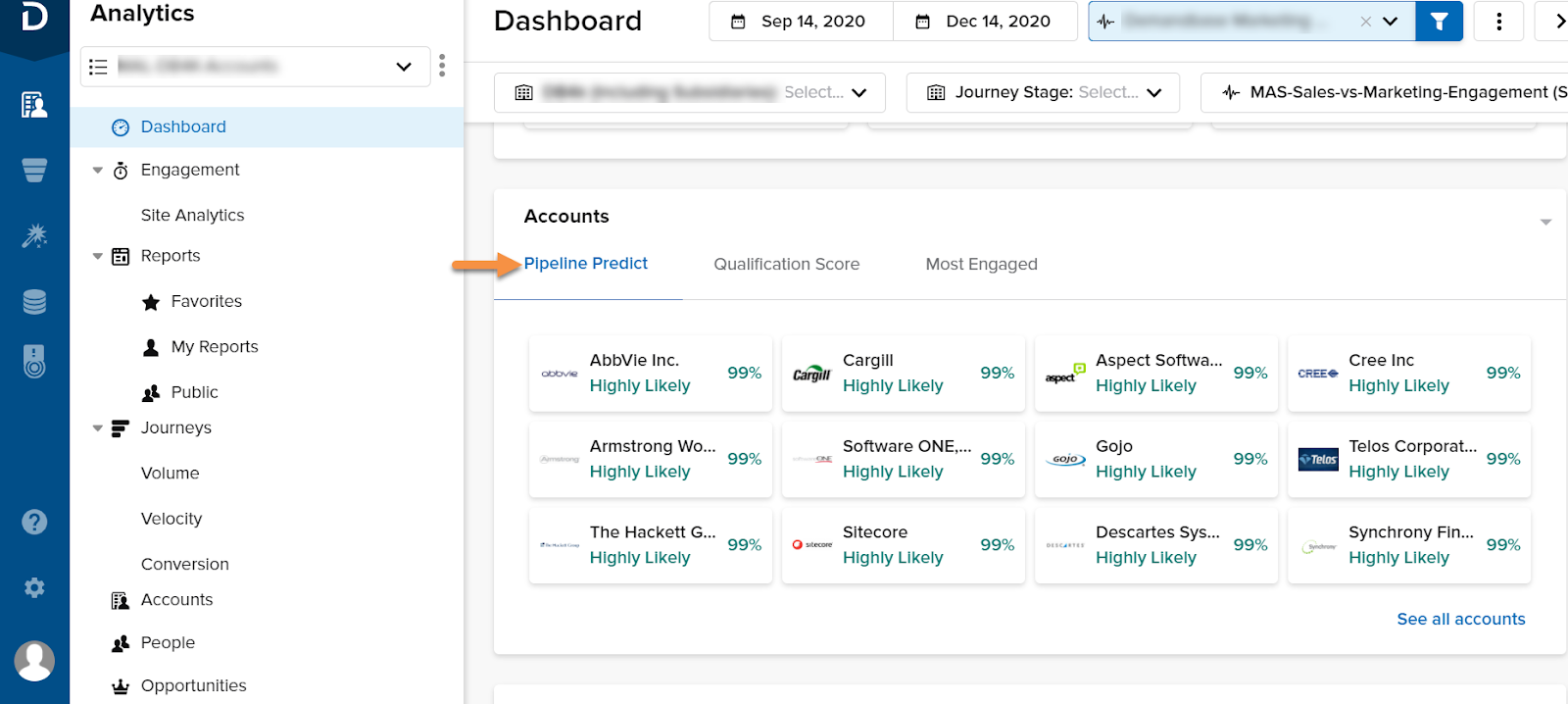The width and height of the screenshot is (1568, 704).
Task: Open Site Analytics in the sidebar
Action: click(x=193, y=216)
